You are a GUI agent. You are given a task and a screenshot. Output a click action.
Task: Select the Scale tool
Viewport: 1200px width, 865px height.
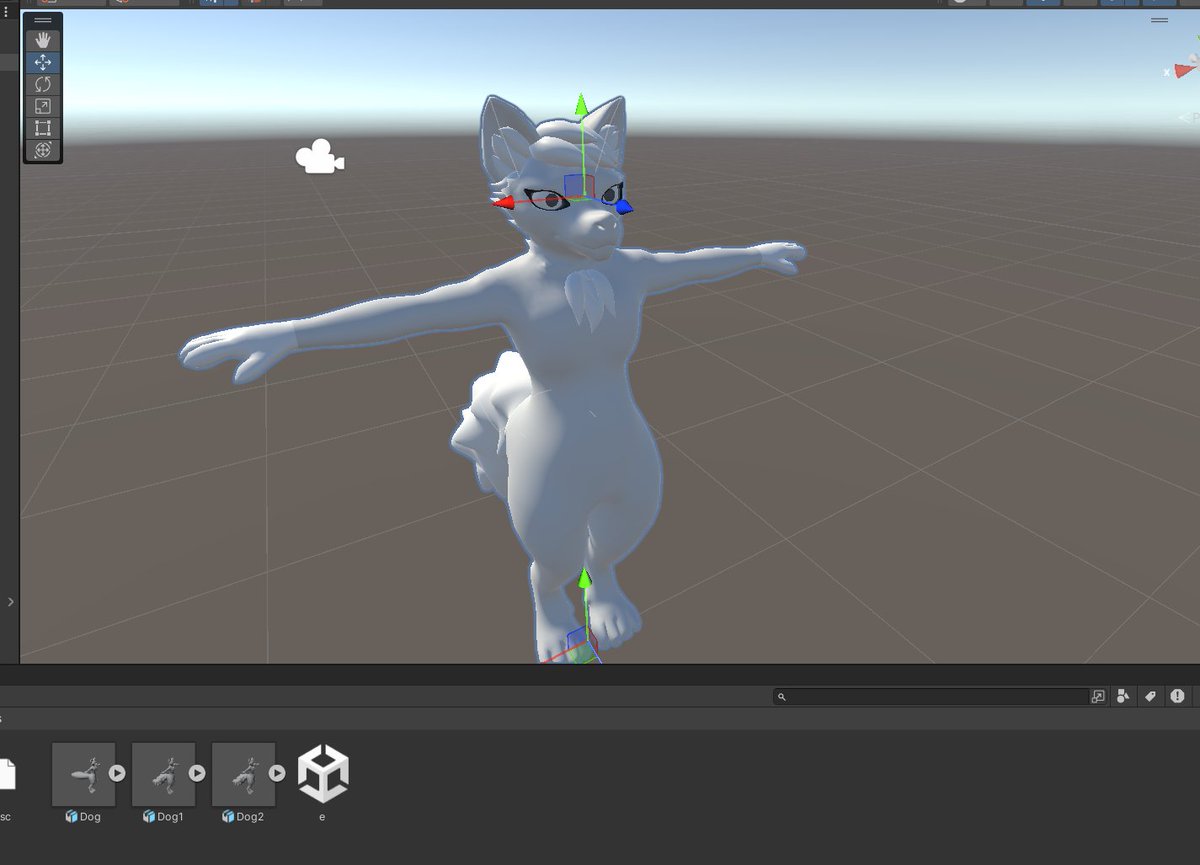coord(43,106)
